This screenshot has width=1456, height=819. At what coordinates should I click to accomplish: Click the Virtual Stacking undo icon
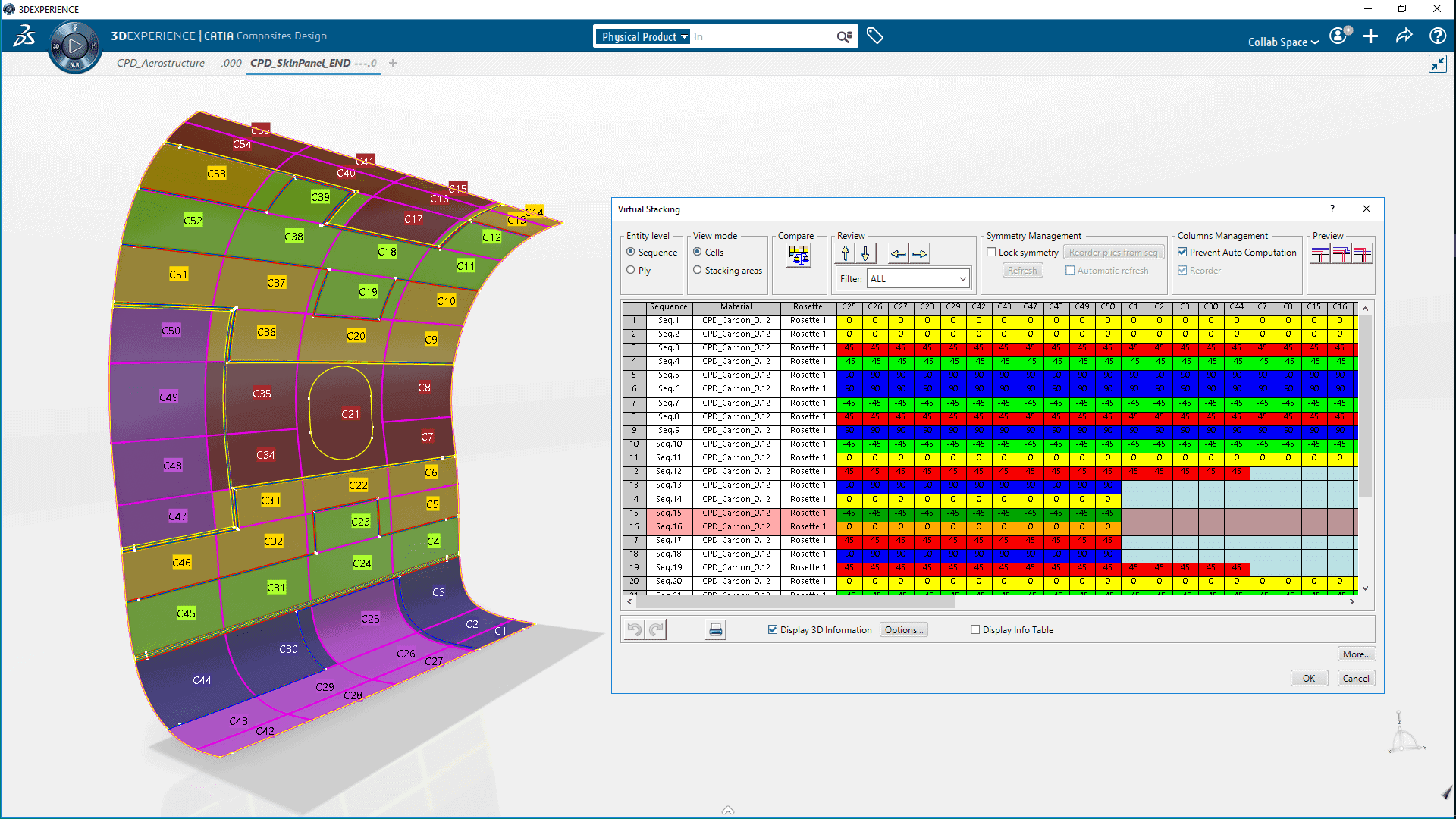[635, 629]
